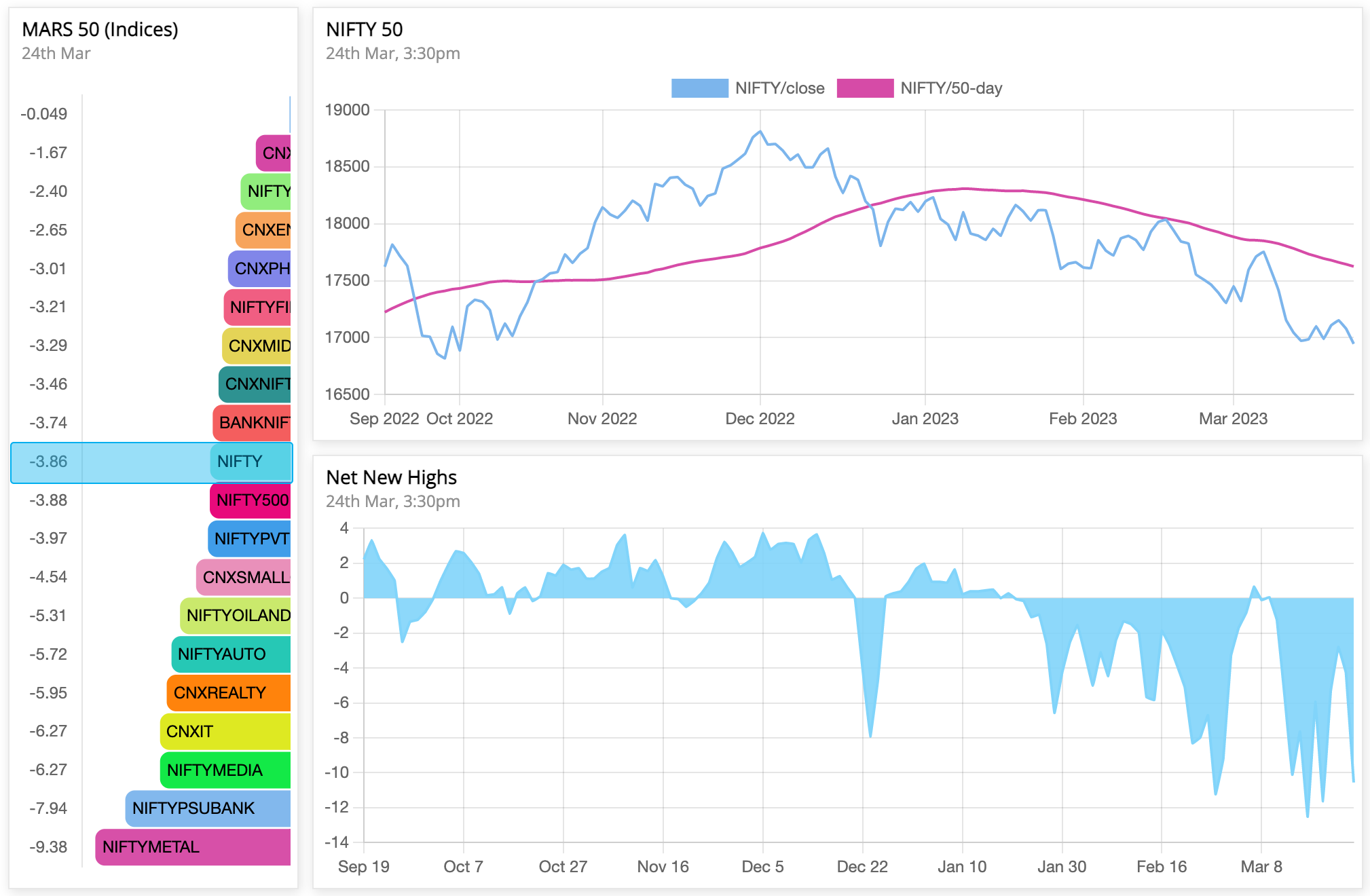
Task: Click the Jan 30 label on Net New Highs
Action: pyautogui.click(x=1062, y=867)
